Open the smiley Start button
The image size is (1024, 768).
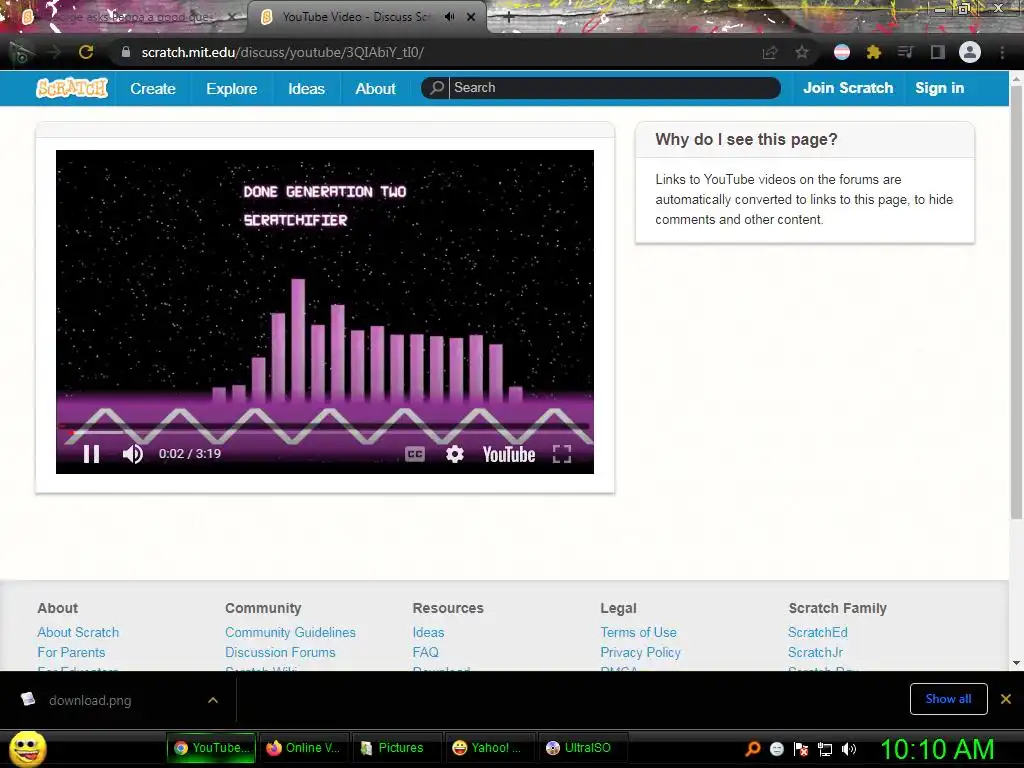point(27,748)
